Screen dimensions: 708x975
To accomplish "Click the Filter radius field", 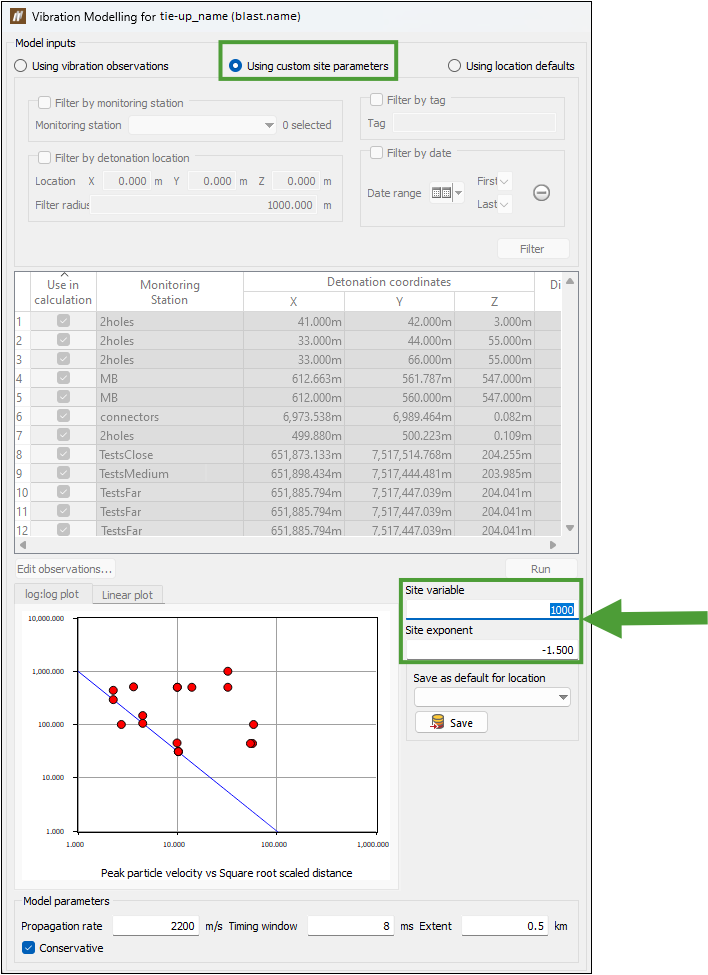I will [x=204, y=205].
